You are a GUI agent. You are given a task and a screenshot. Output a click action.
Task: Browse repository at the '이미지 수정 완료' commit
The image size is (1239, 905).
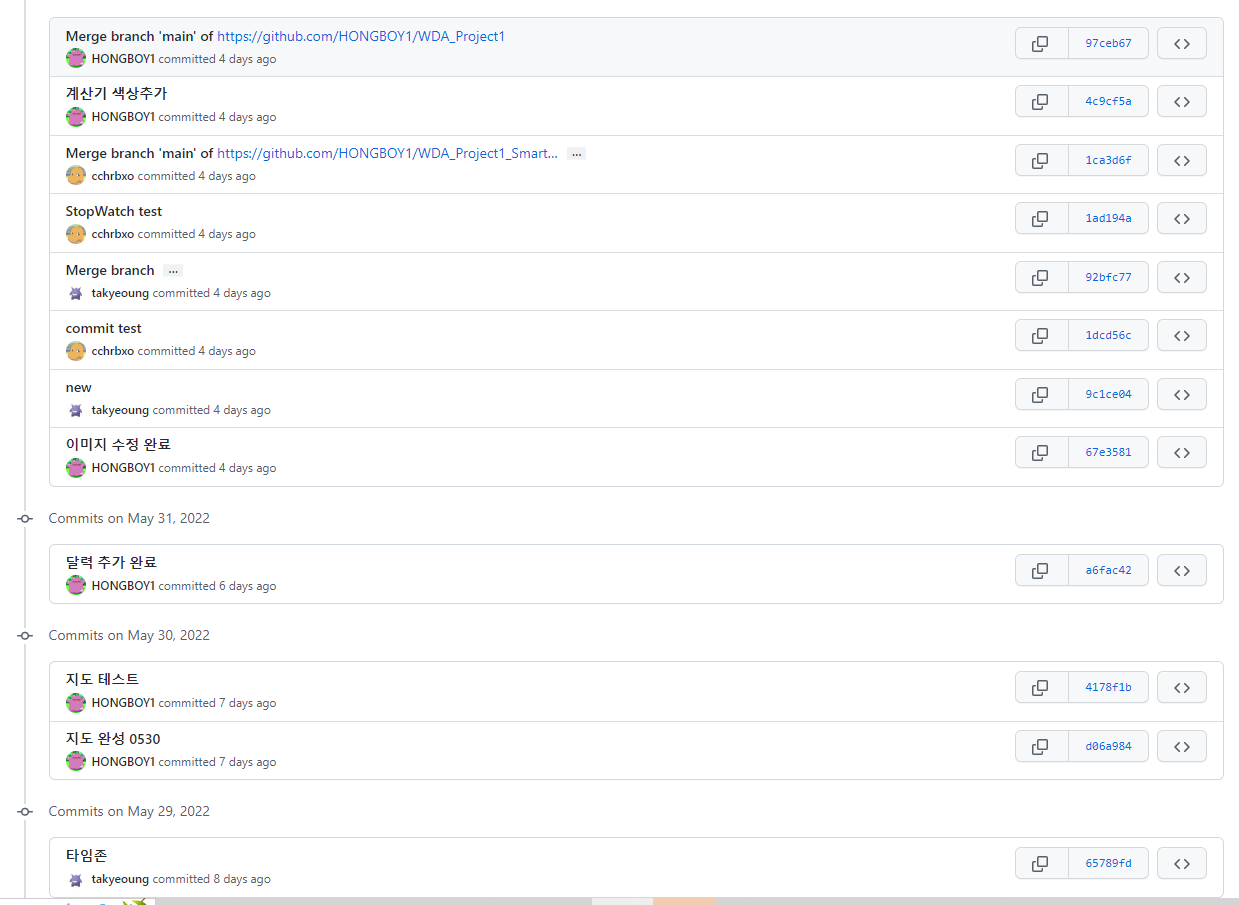coord(1181,452)
